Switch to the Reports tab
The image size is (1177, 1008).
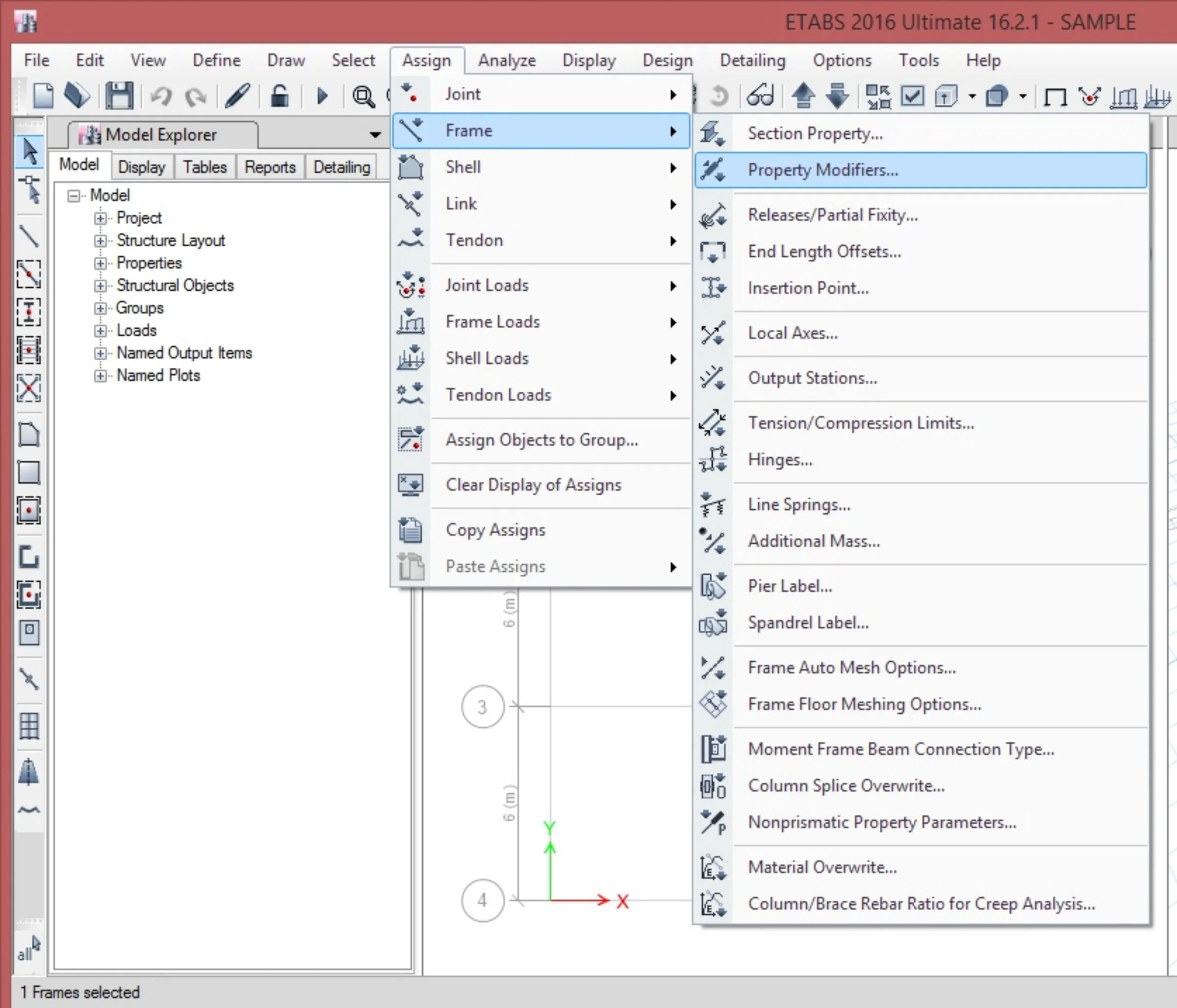[x=270, y=167]
